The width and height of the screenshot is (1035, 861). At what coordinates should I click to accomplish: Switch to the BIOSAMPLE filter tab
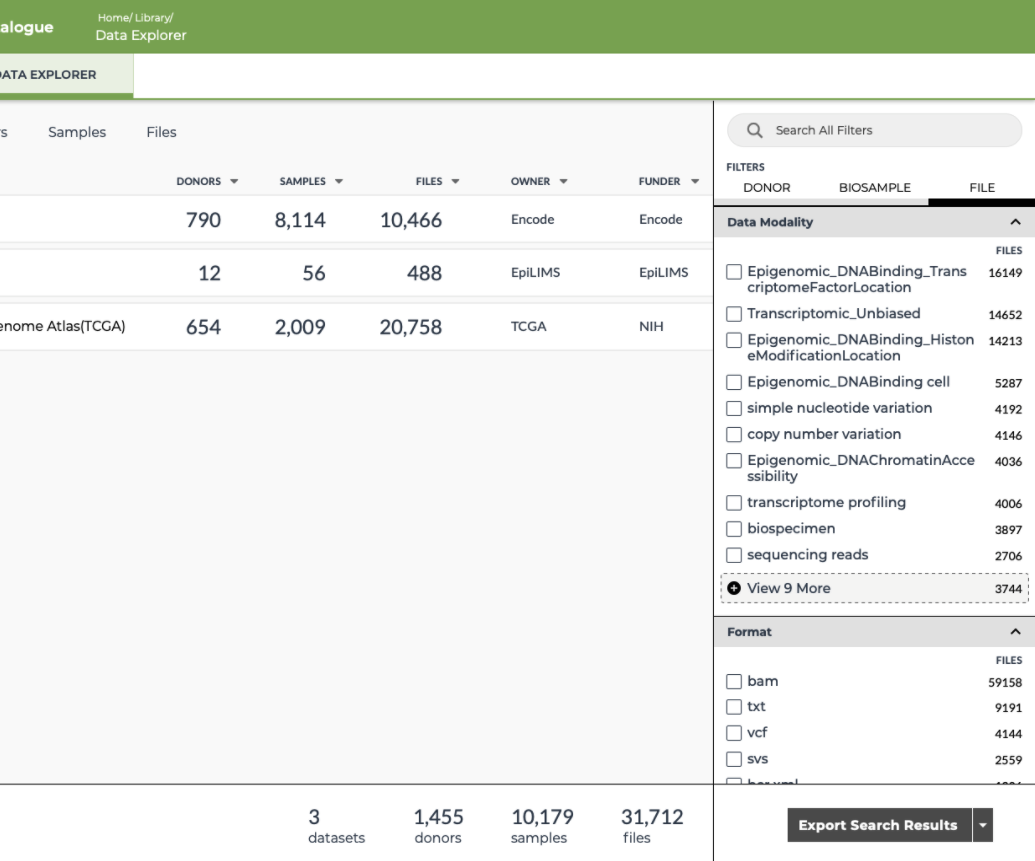[x=875, y=188]
